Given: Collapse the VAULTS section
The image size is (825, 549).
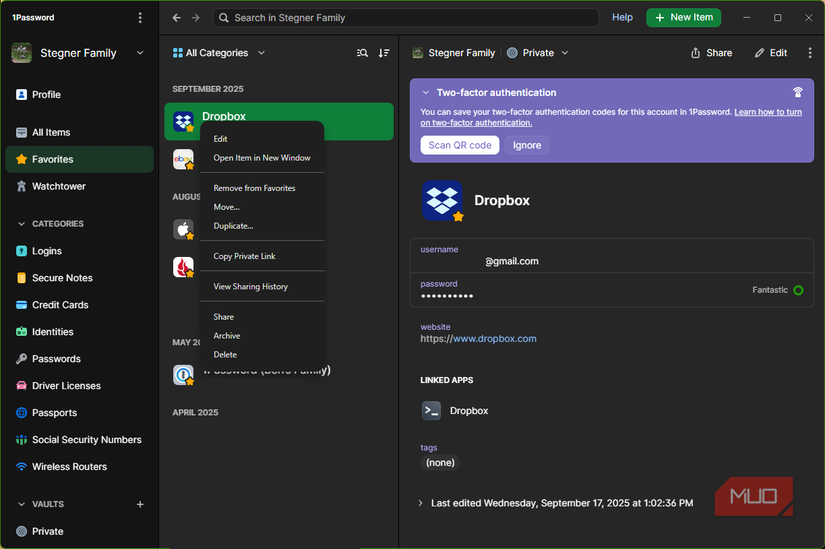Looking at the screenshot, I should point(22,504).
